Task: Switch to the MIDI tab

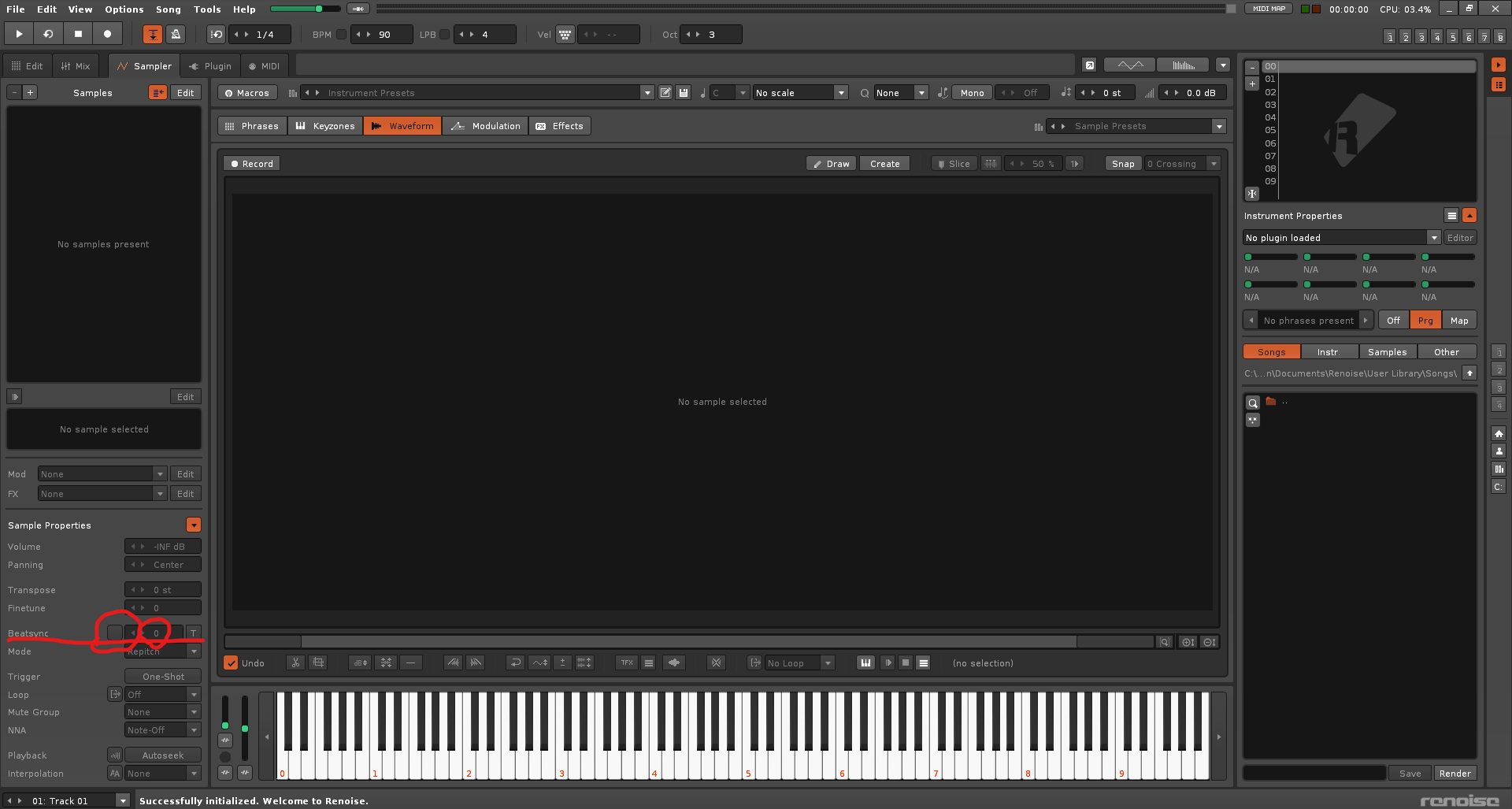Action: [x=264, y=66]
